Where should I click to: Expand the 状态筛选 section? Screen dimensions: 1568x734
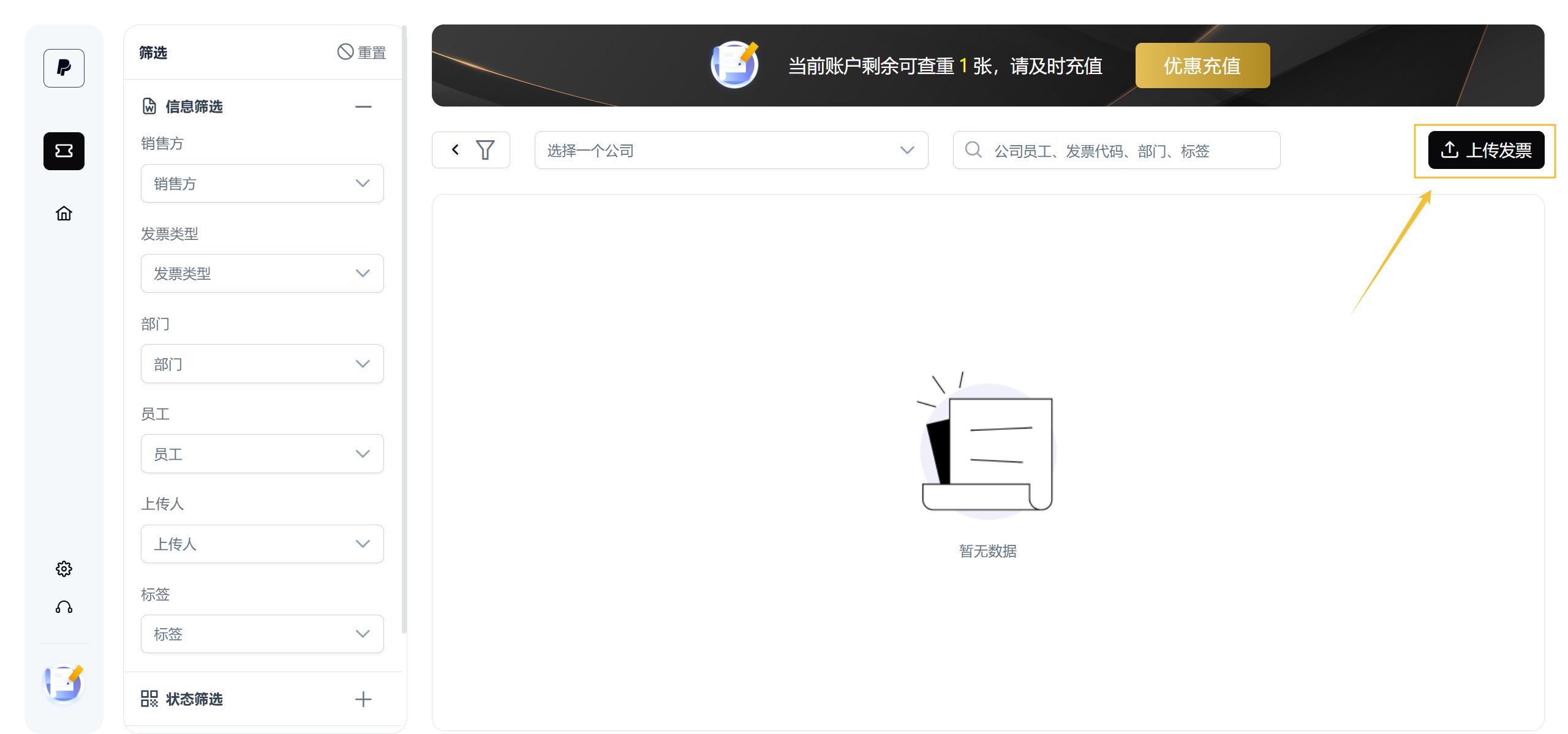click(x=363, y=699)
